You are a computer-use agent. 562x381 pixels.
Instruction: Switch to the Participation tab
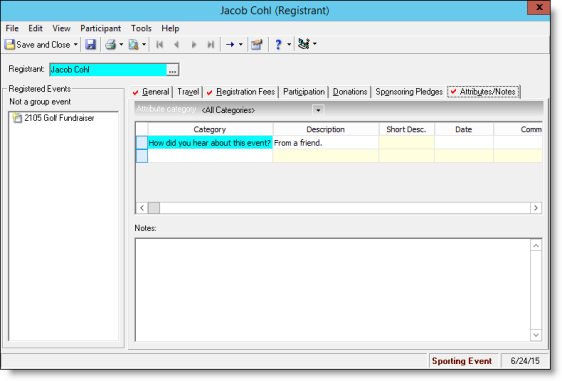304,92
